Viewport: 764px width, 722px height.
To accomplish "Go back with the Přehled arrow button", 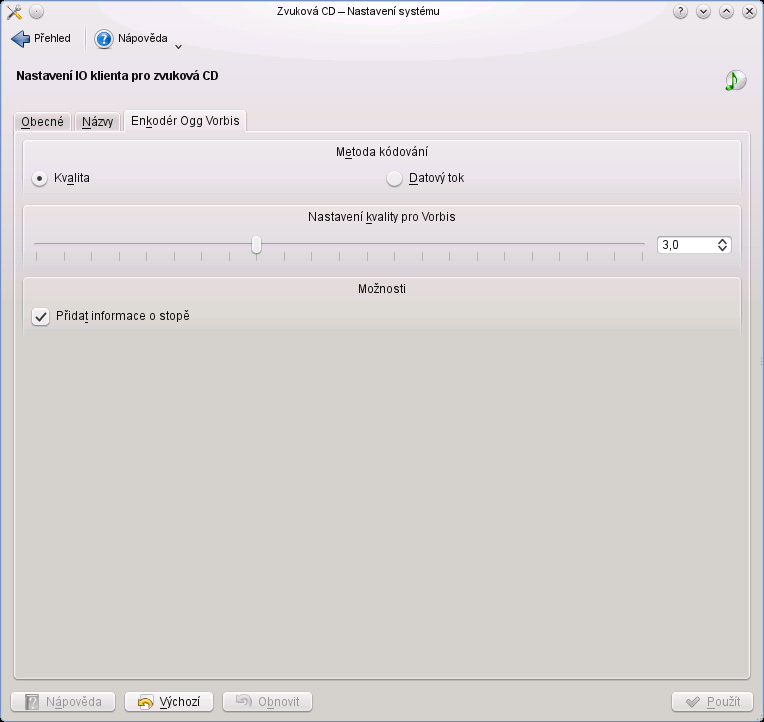I will coord(41,38).
